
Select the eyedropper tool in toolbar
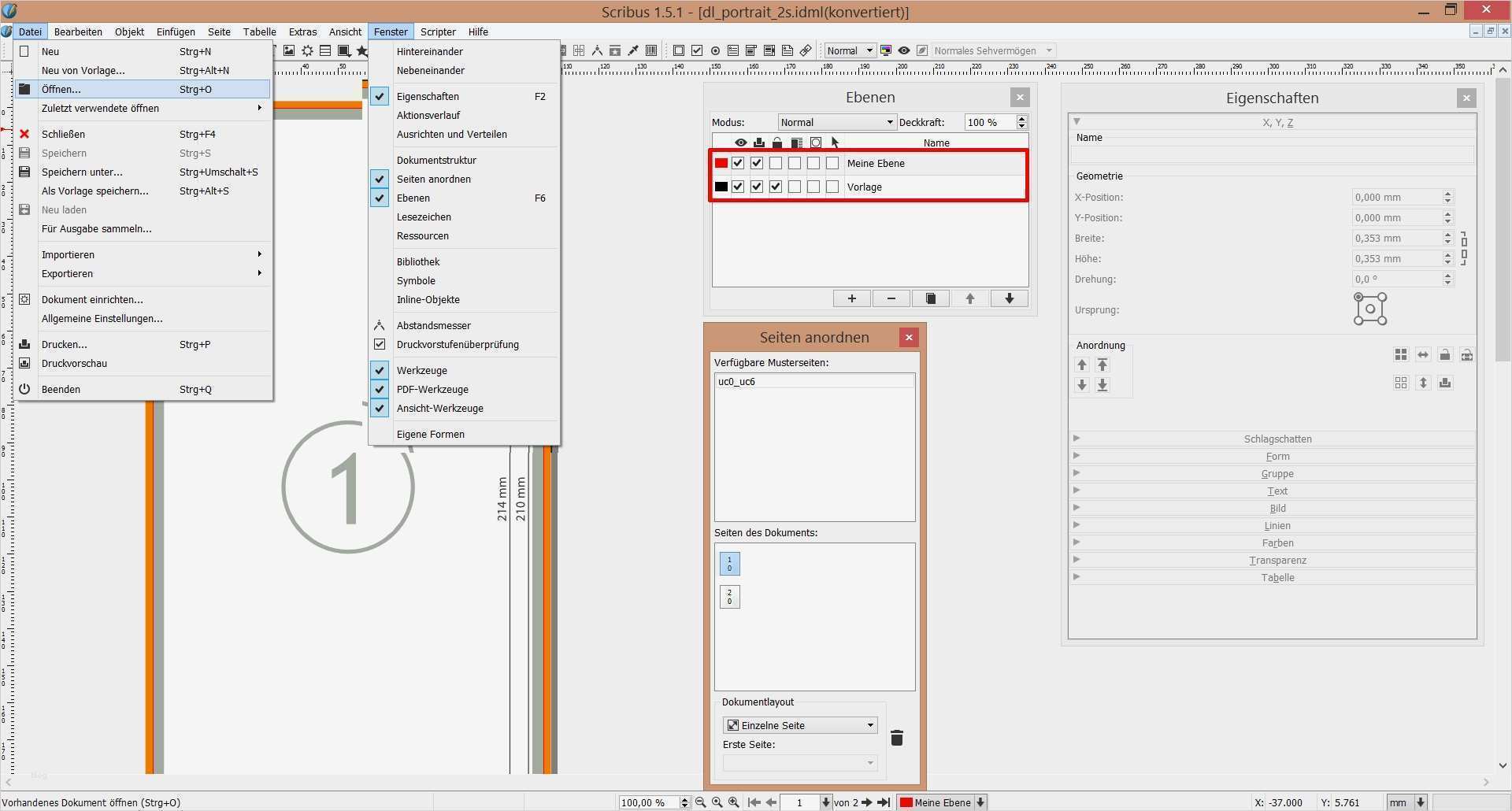point(633,50)
